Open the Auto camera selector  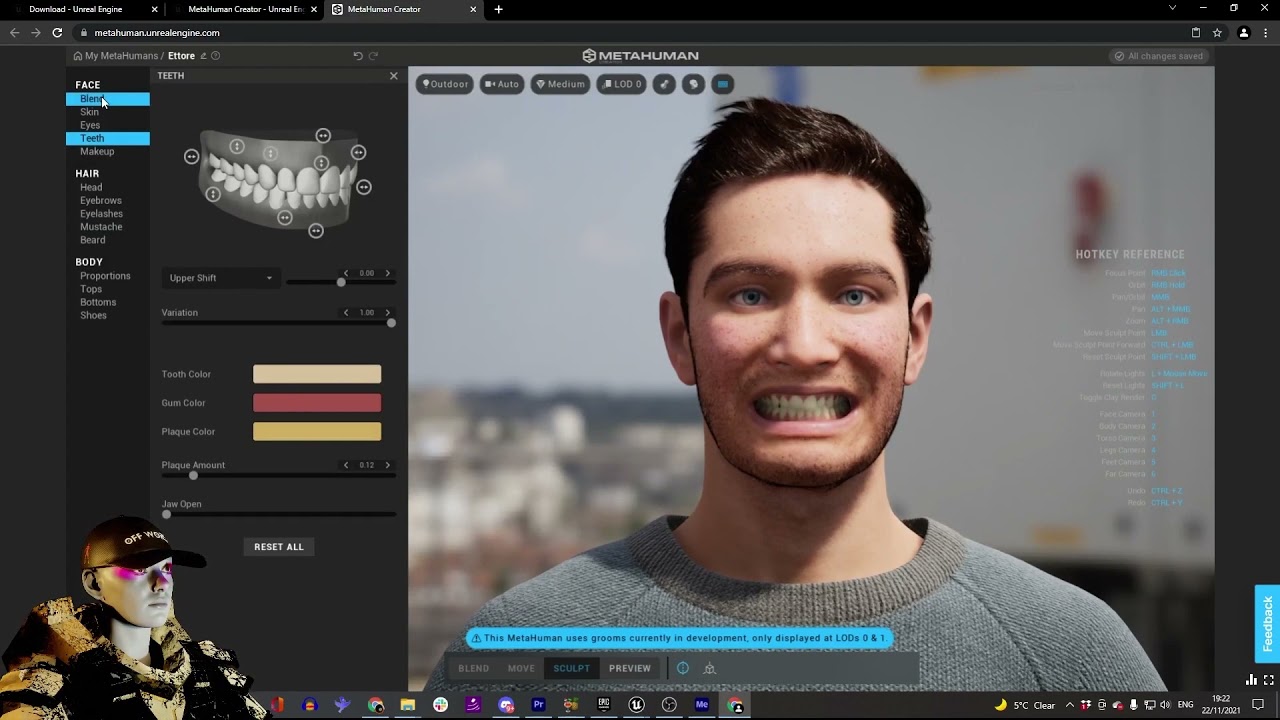502,84
